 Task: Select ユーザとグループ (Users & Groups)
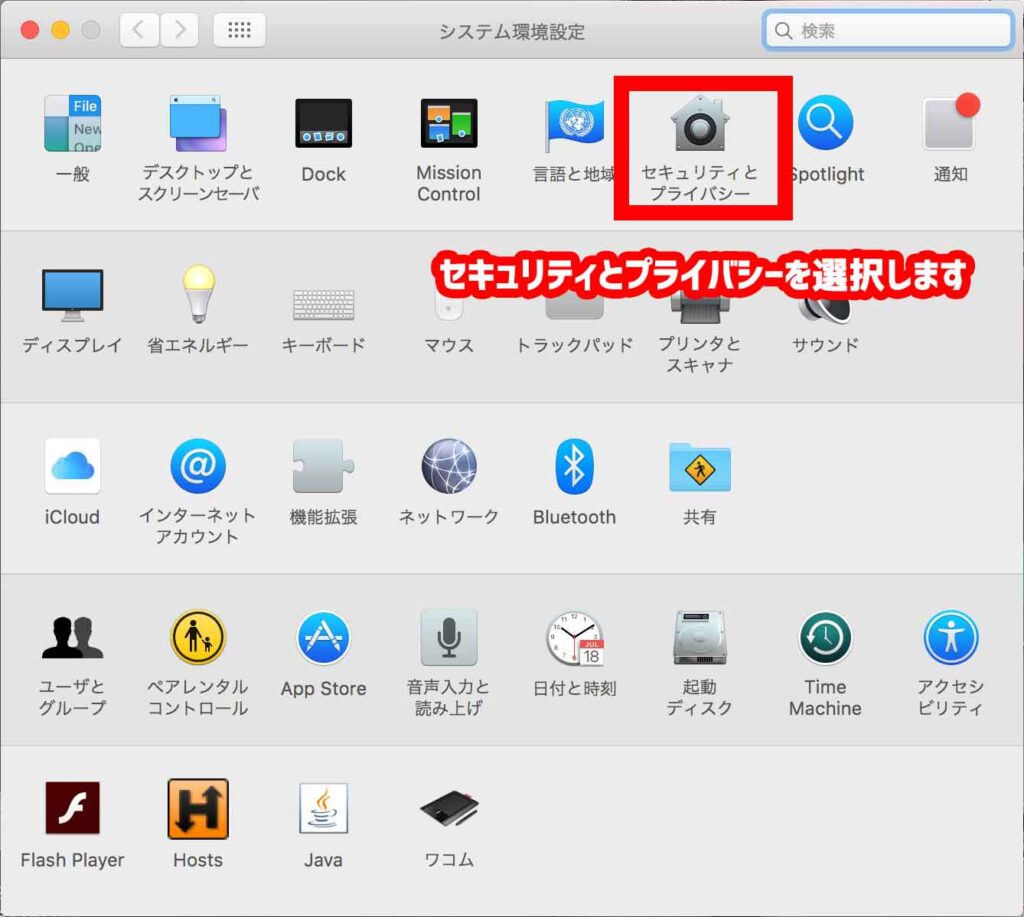72,639
